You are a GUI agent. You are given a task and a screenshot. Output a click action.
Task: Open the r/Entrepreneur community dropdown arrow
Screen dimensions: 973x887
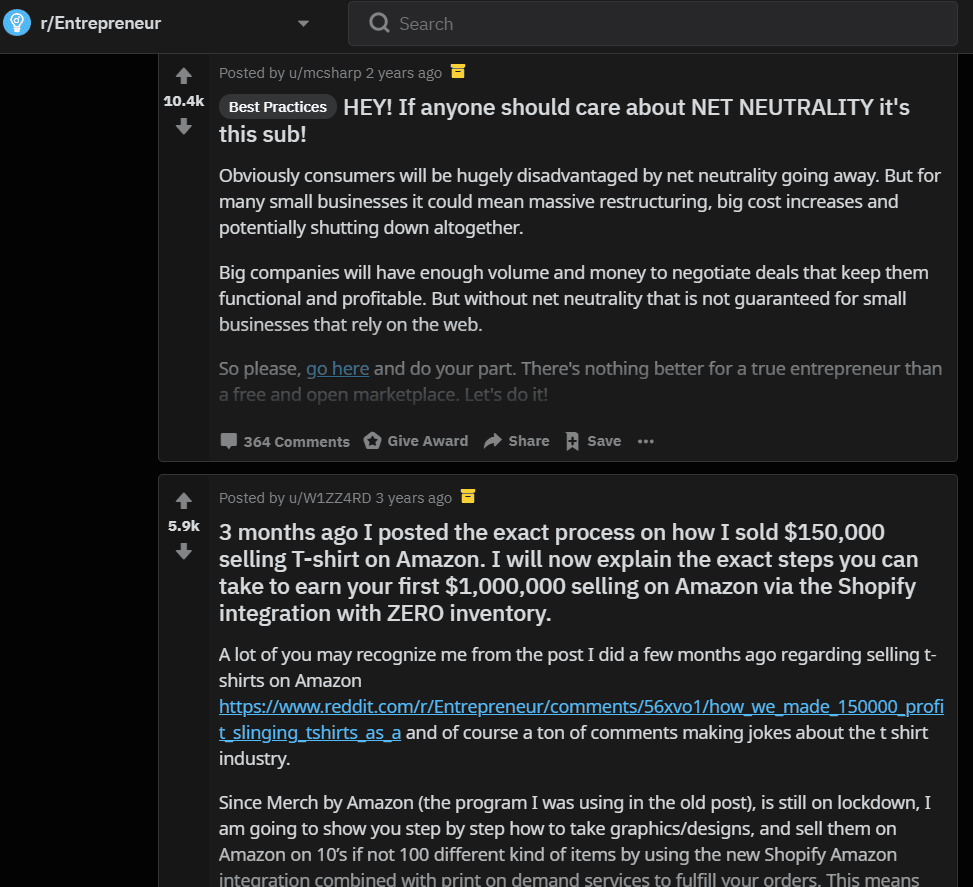point(303,24)
